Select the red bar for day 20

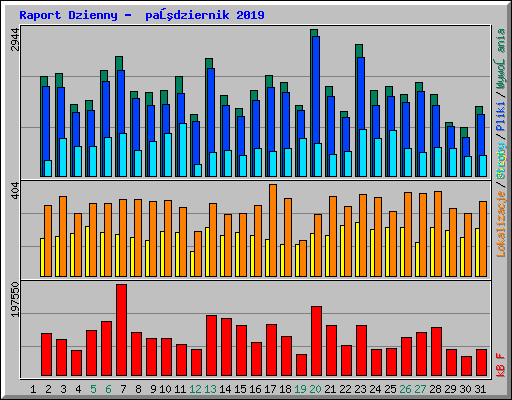[316, 341]
